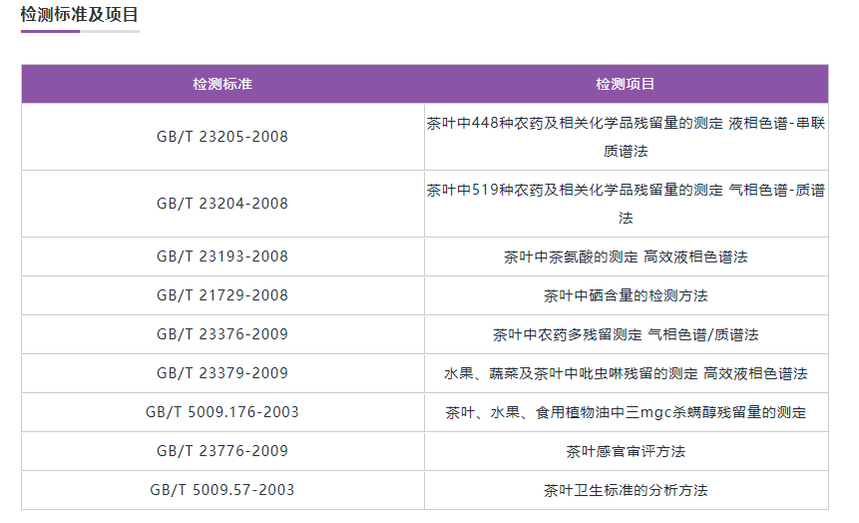
Task: Select the GB/T 21729-2008 cell
Action: coord(222,295)
